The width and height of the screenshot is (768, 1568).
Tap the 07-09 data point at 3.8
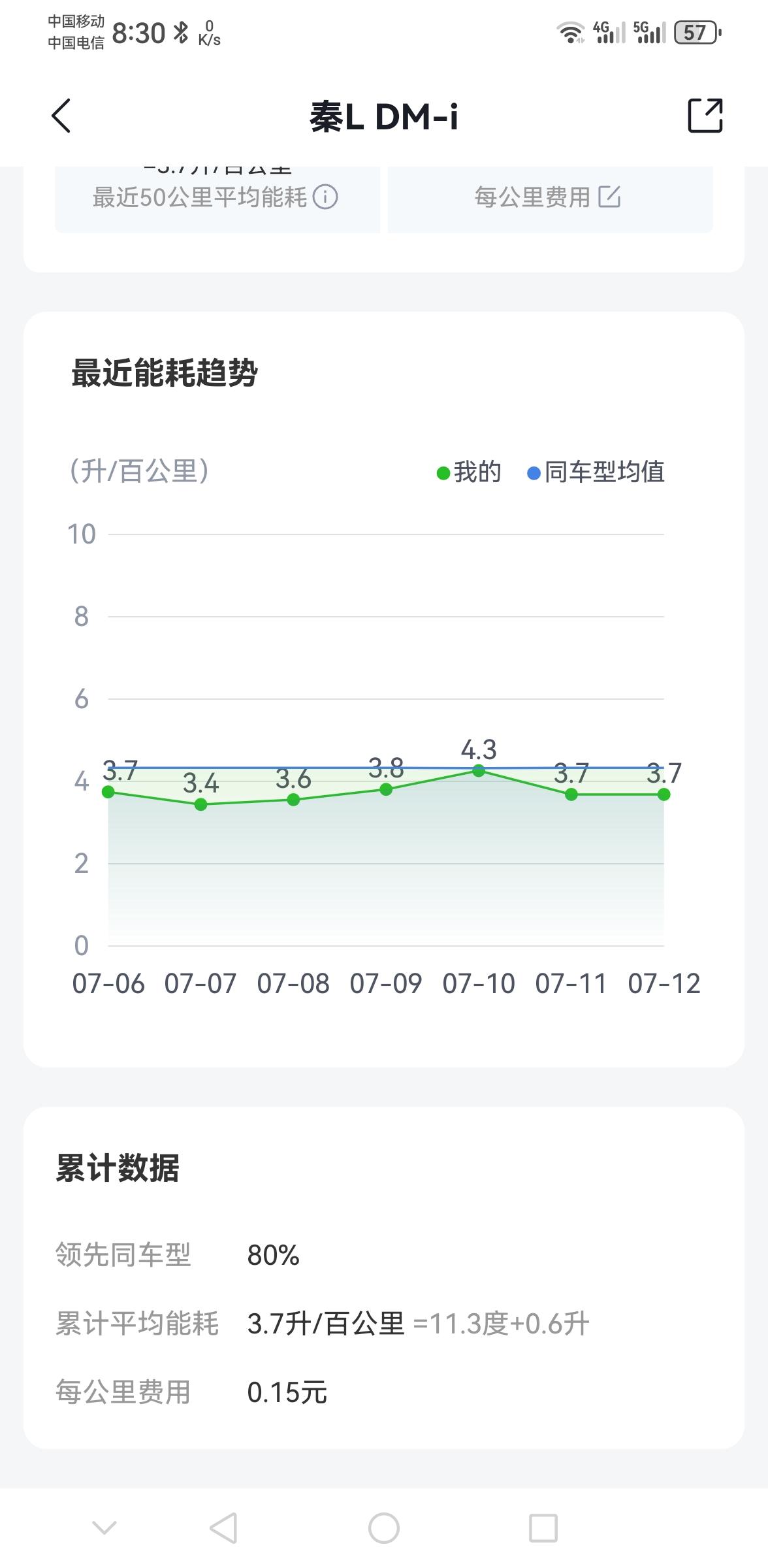coord(386,789)
